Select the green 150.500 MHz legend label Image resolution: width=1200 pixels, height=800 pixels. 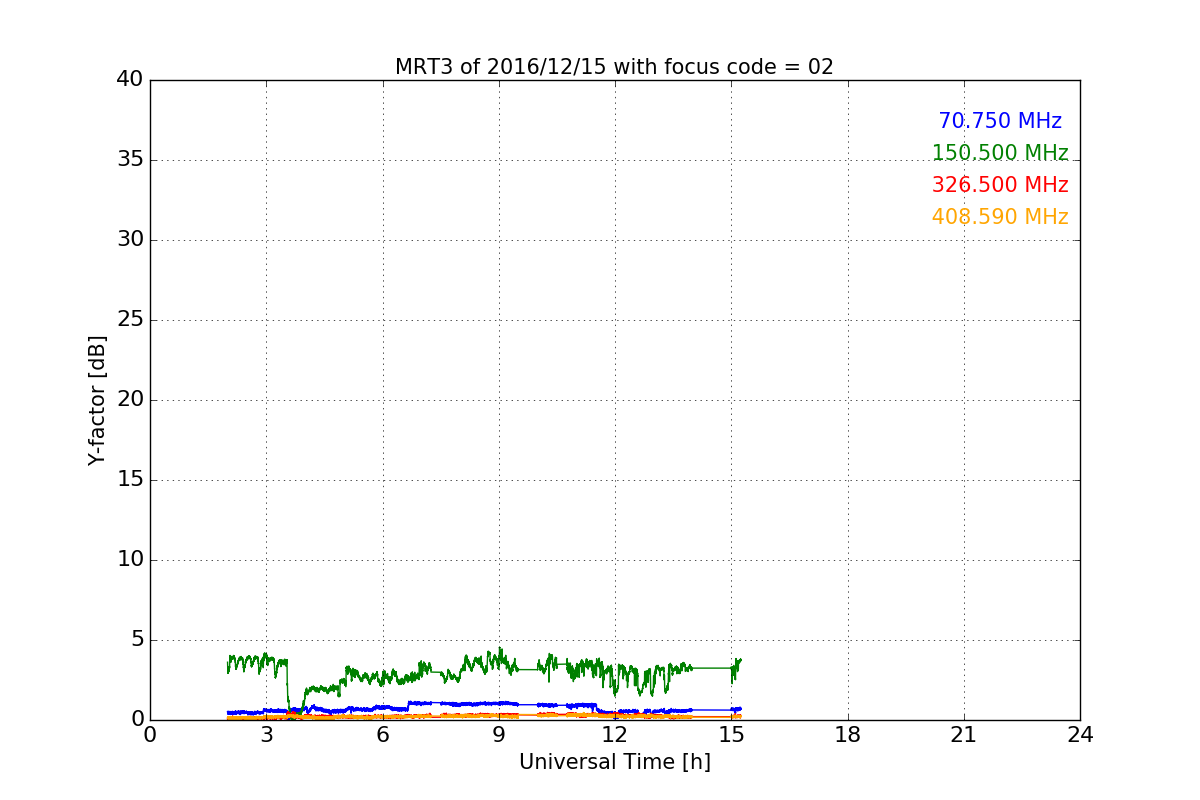[x=1000, y=153]
